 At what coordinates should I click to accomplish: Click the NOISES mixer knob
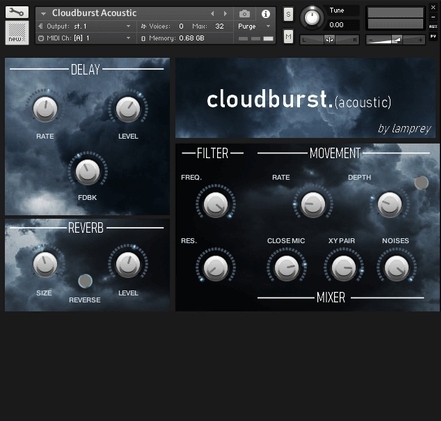point(396,268)
